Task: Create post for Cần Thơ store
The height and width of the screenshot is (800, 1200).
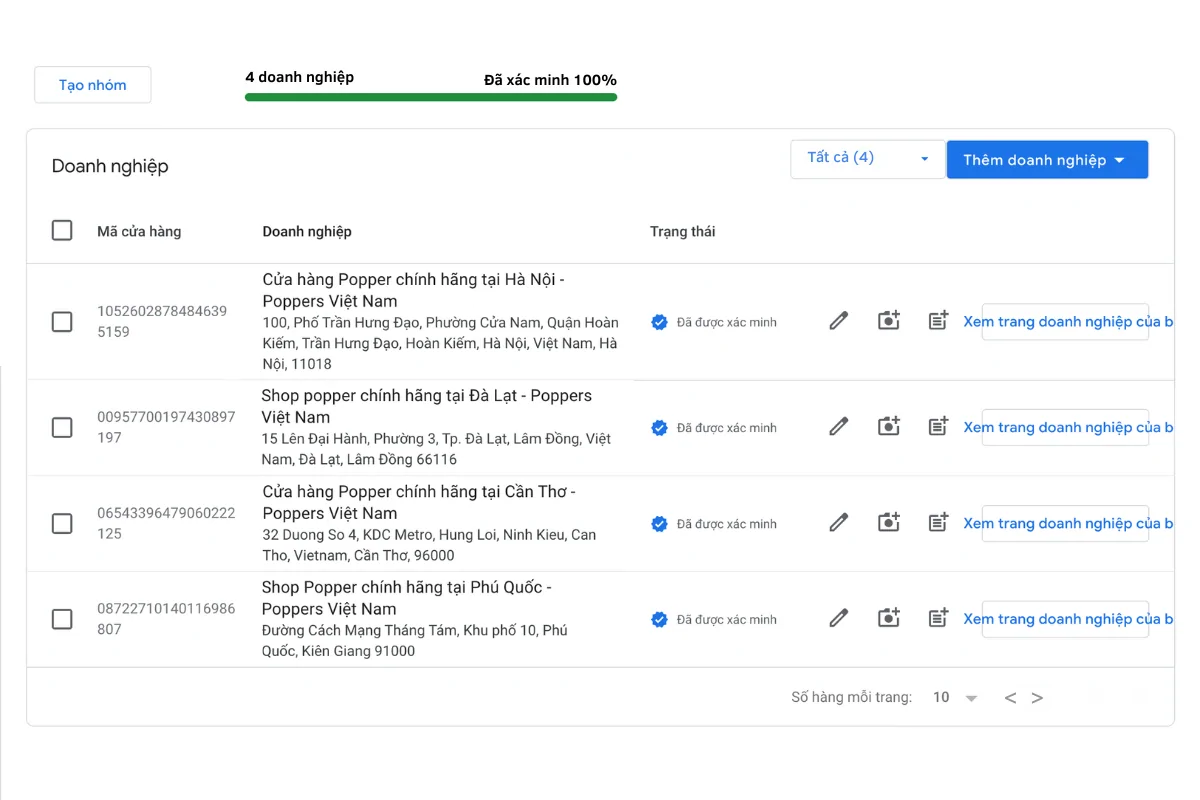Action: click(x=938, y=523)
